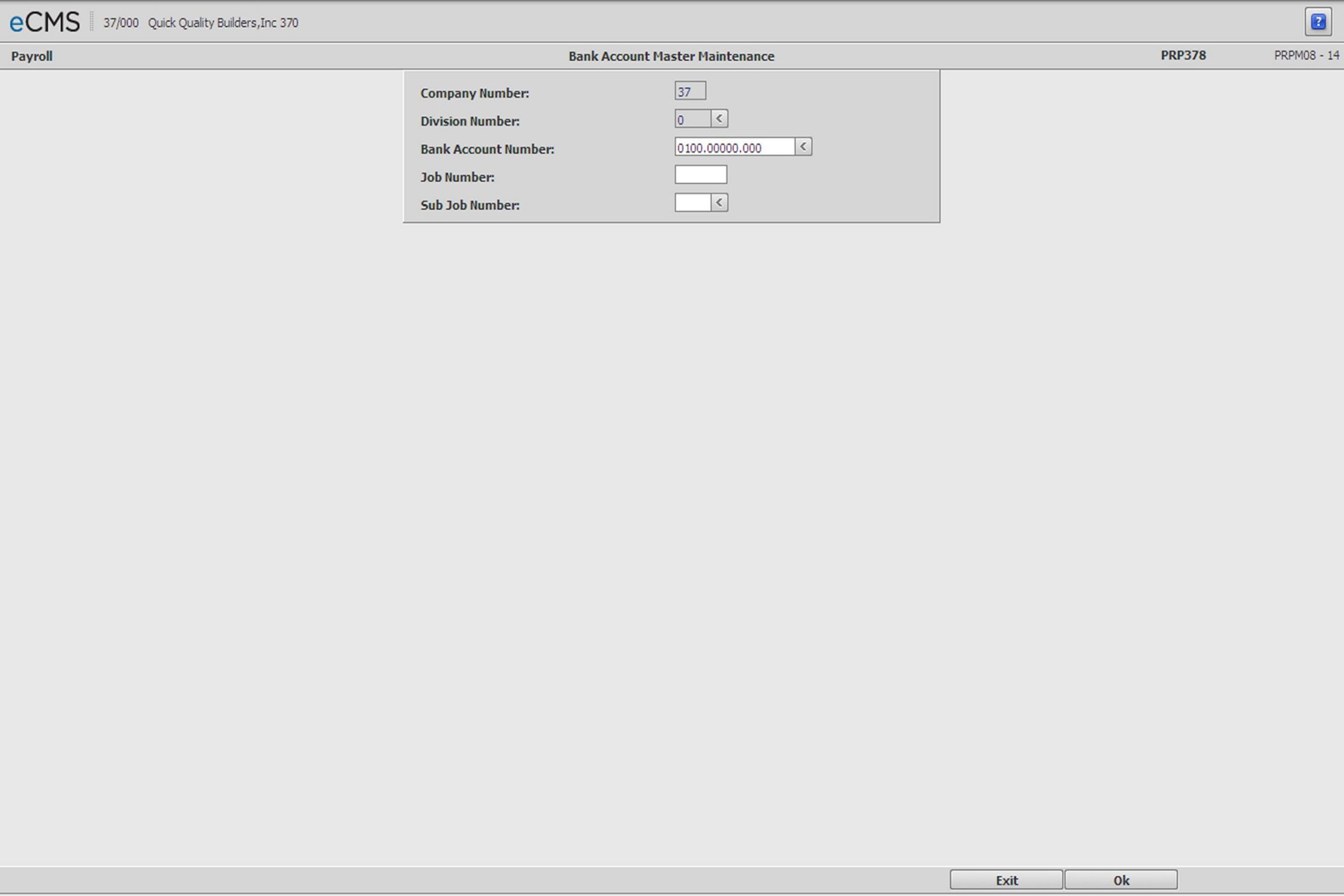Click the PRP378 program code
The width and height of the screenshot is (1344, 896).
click(1183, 55)
